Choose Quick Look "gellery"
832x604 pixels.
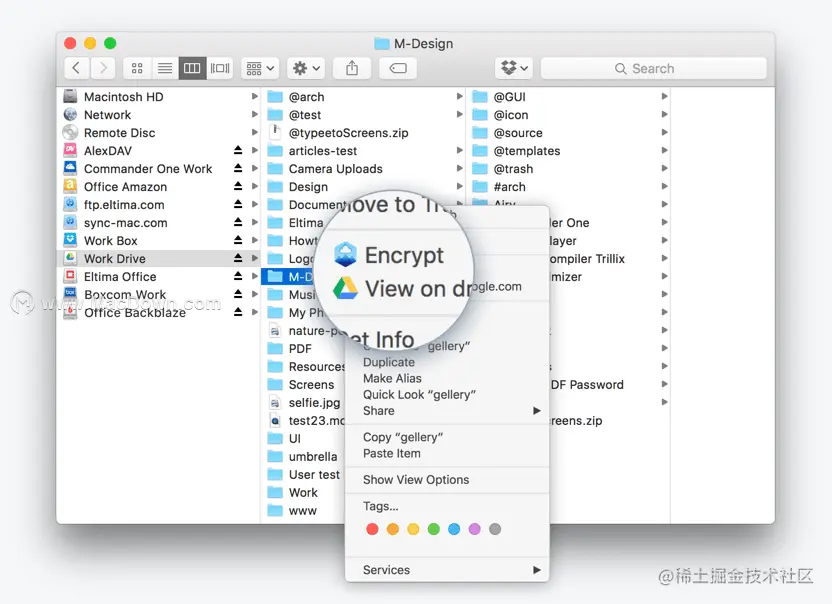point(419,395)
